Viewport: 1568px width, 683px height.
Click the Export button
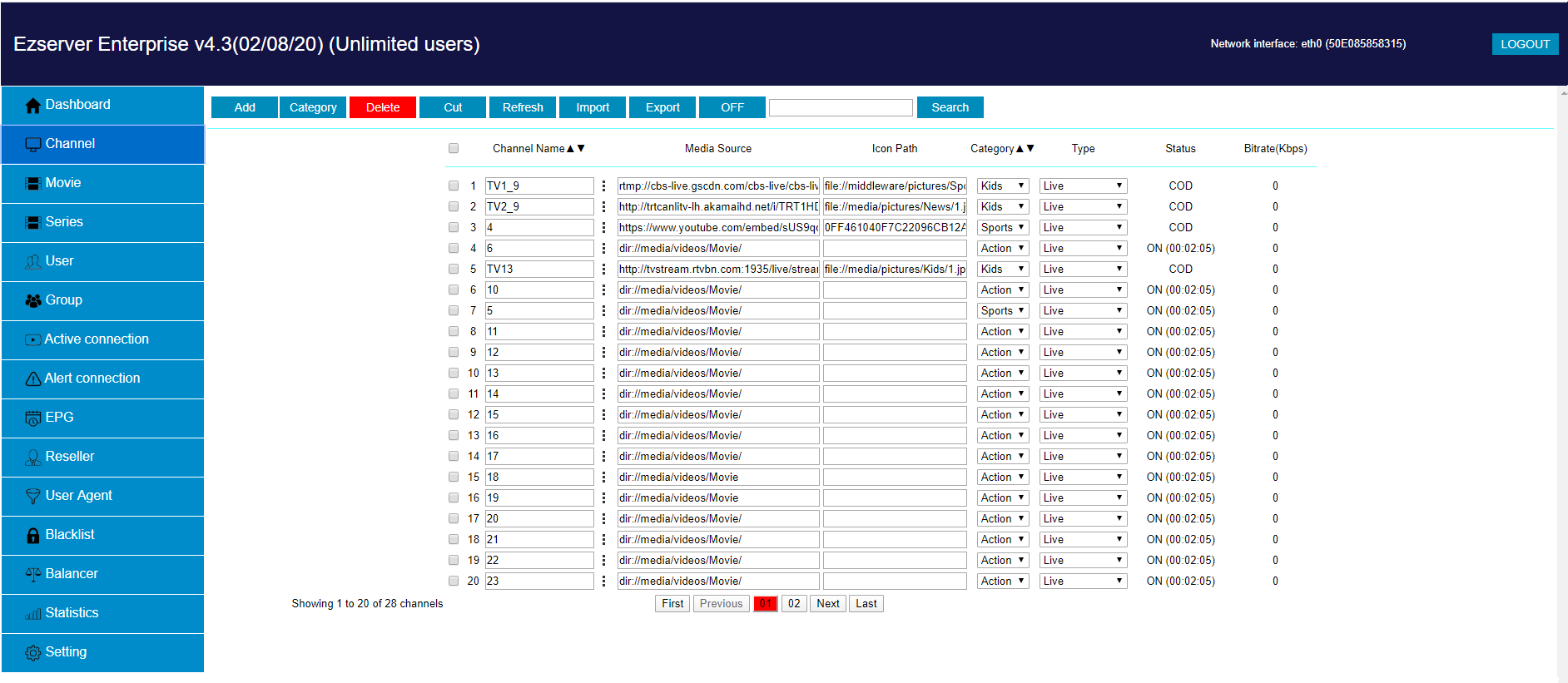662,107
